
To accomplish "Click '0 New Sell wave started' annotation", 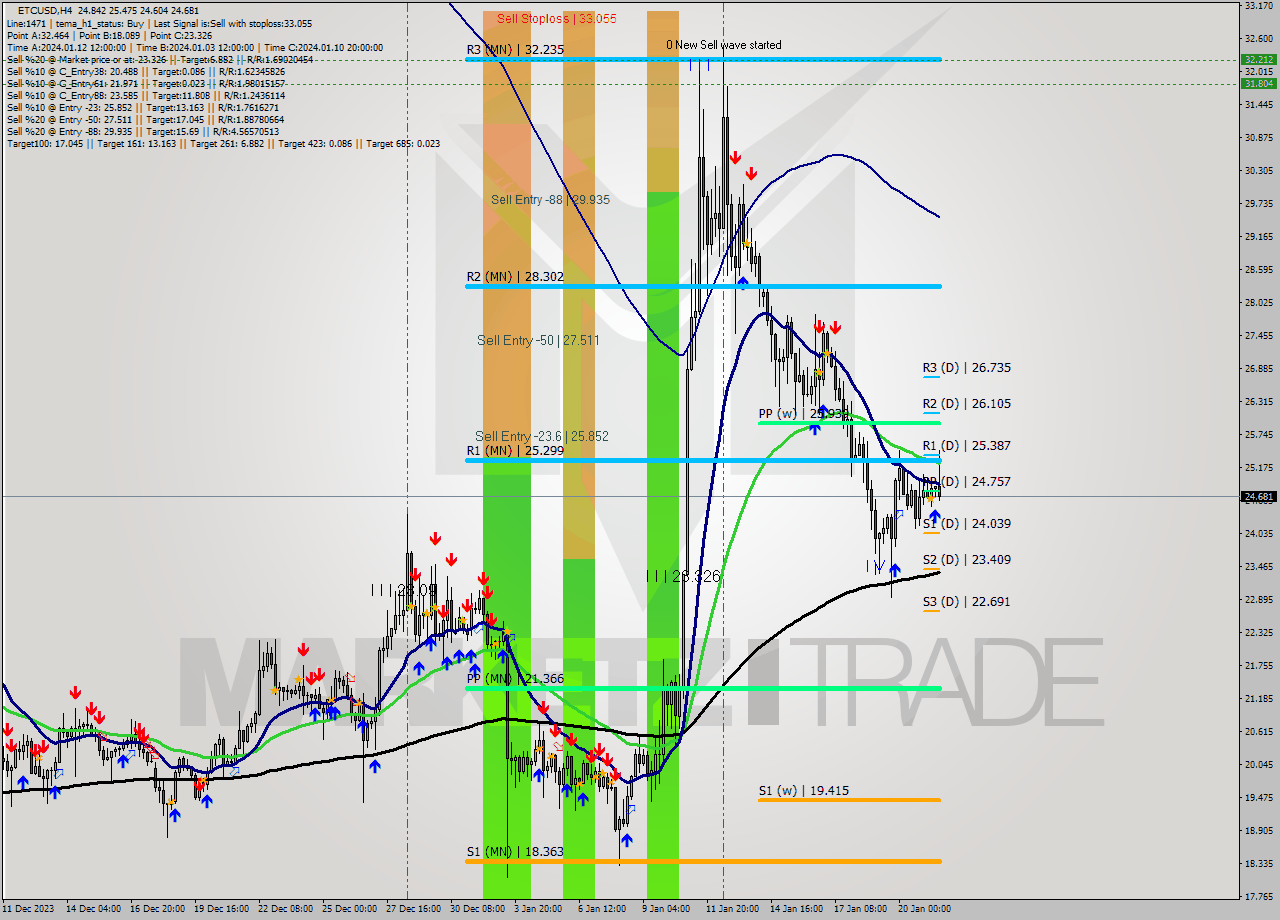I will [724, 45].
